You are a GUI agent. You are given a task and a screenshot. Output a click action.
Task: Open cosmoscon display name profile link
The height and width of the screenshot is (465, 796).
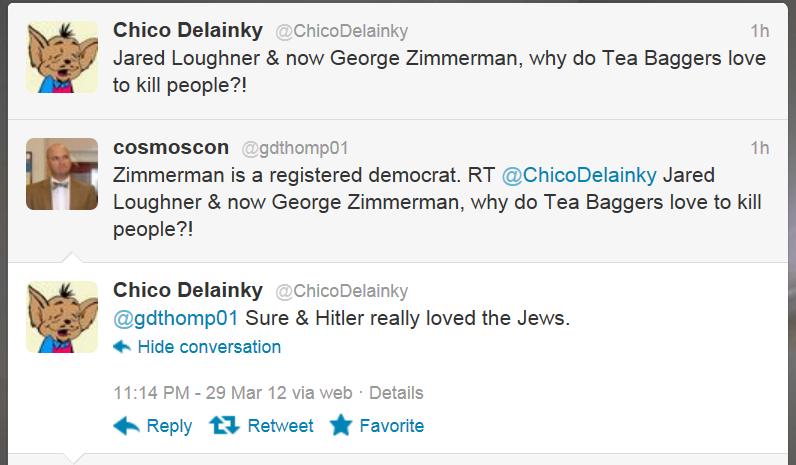(x=171, y=147)
